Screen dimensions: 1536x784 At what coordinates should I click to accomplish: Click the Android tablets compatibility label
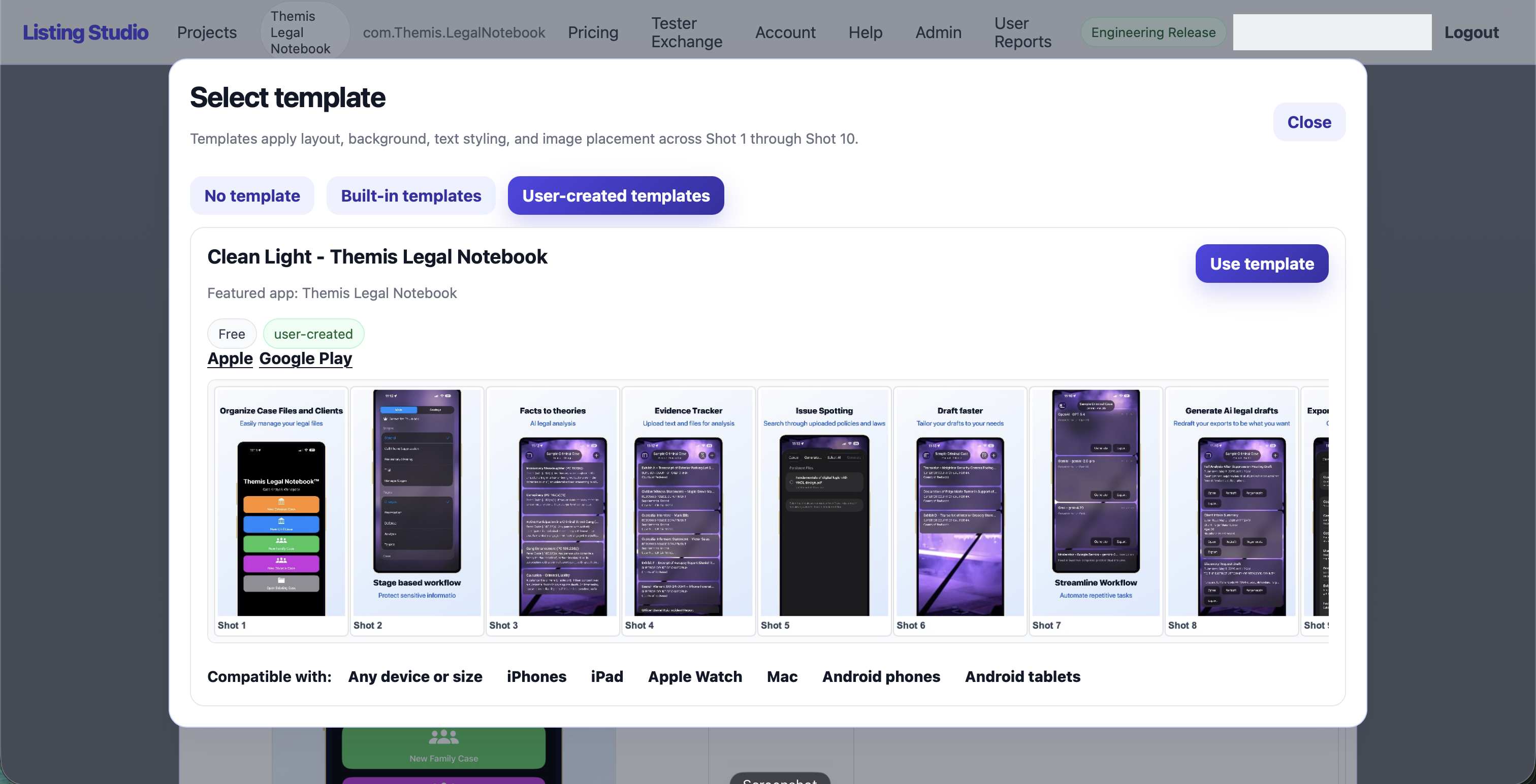click(x=1022, y=677)
